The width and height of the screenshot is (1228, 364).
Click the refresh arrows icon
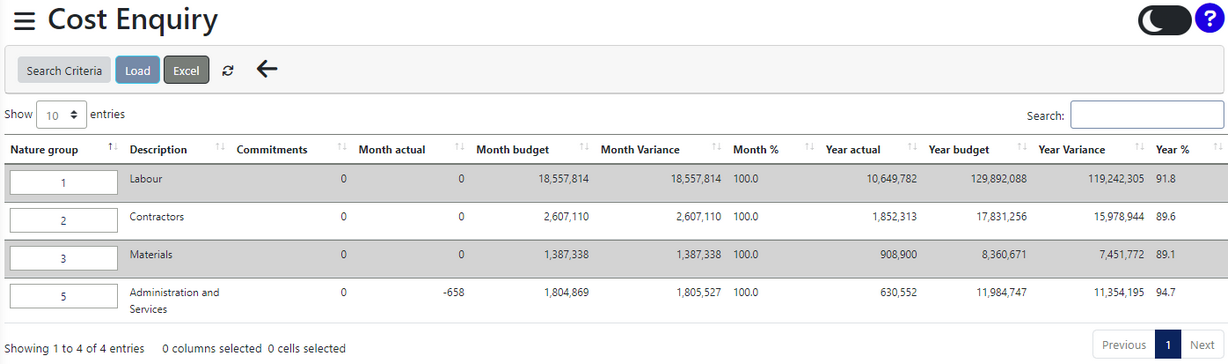coord(228,71)
